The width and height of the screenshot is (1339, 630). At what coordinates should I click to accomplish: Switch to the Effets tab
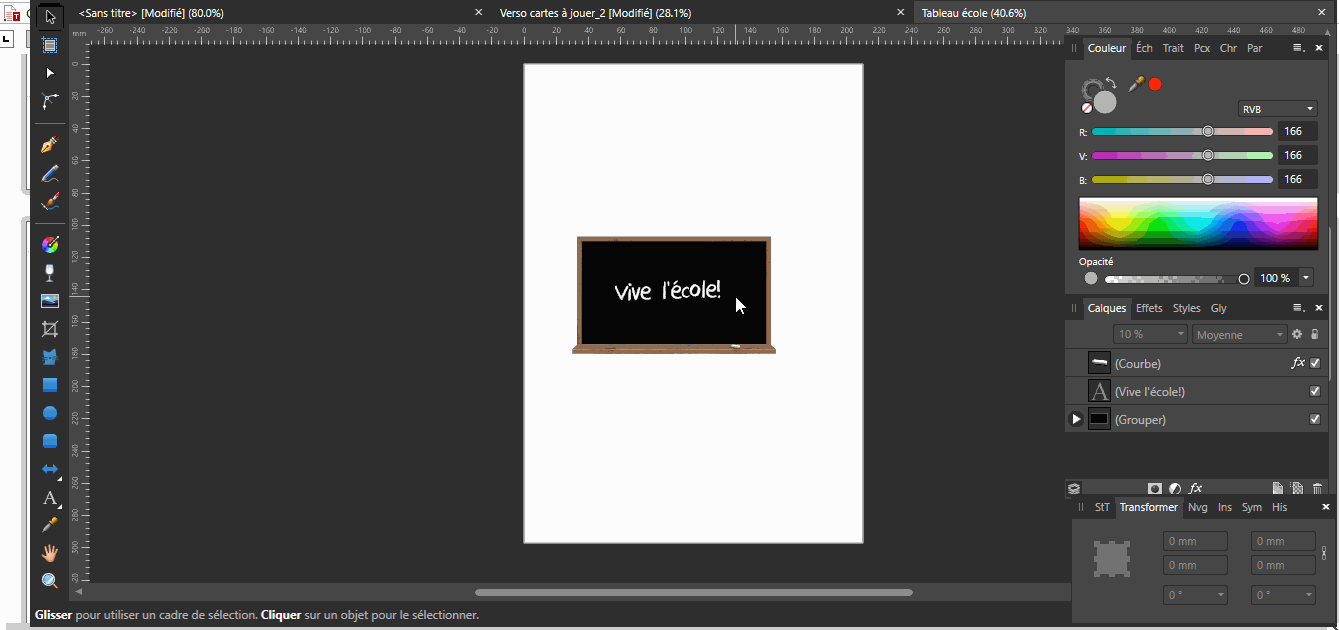[1148, 308]
